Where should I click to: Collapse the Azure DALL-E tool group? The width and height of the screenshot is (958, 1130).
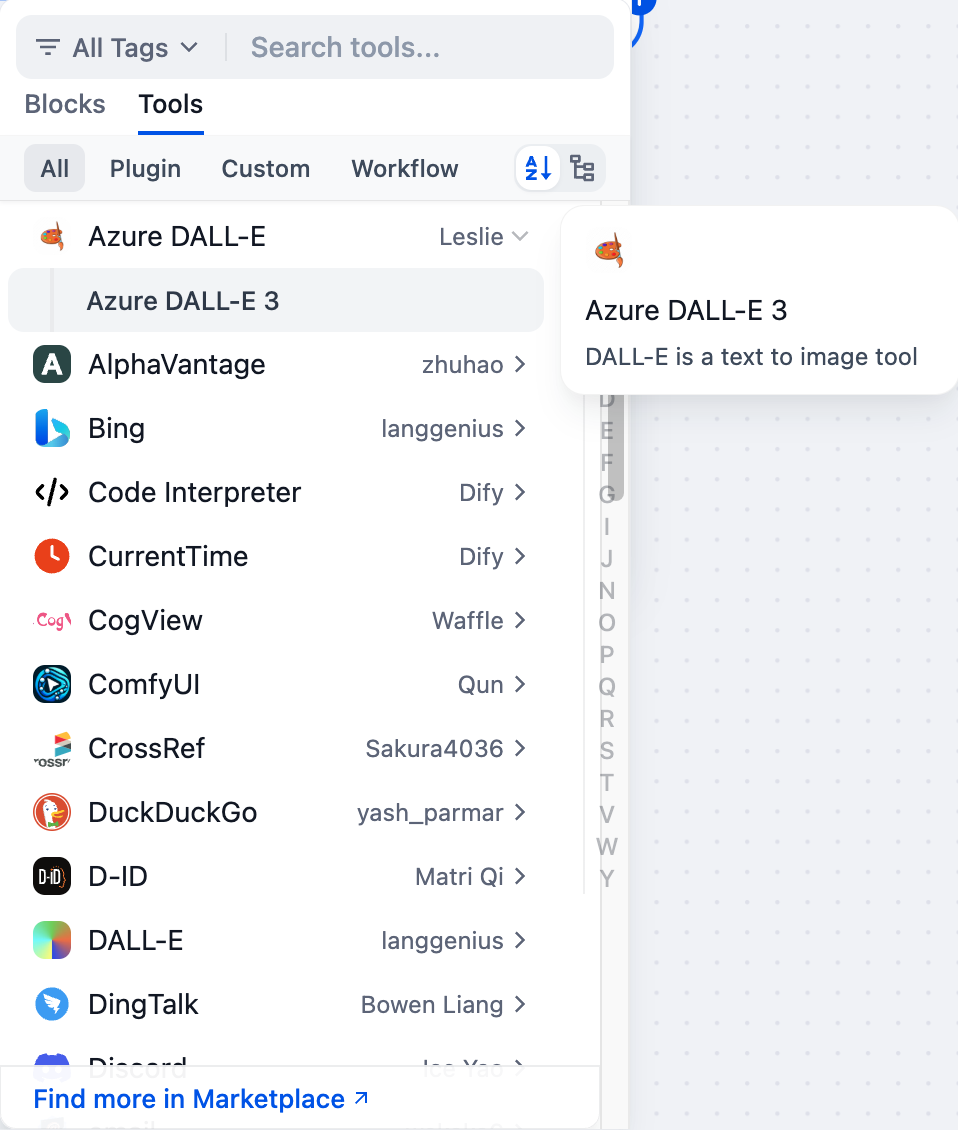coord(519,237)
